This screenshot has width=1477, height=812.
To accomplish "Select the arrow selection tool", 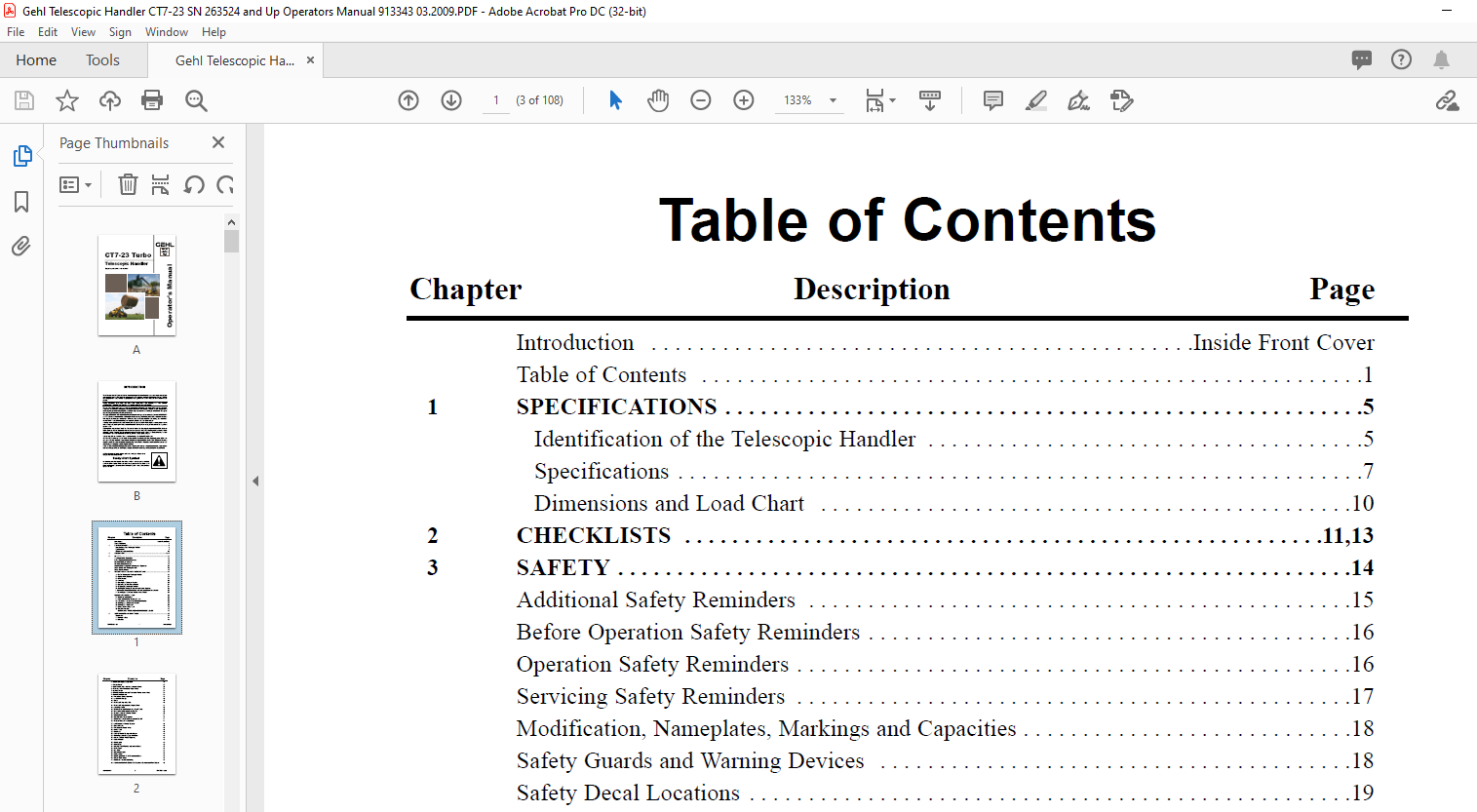I will coord(615,100).
